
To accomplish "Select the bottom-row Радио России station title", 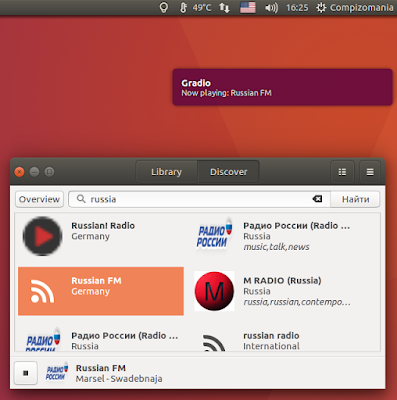I will point(125,336).
